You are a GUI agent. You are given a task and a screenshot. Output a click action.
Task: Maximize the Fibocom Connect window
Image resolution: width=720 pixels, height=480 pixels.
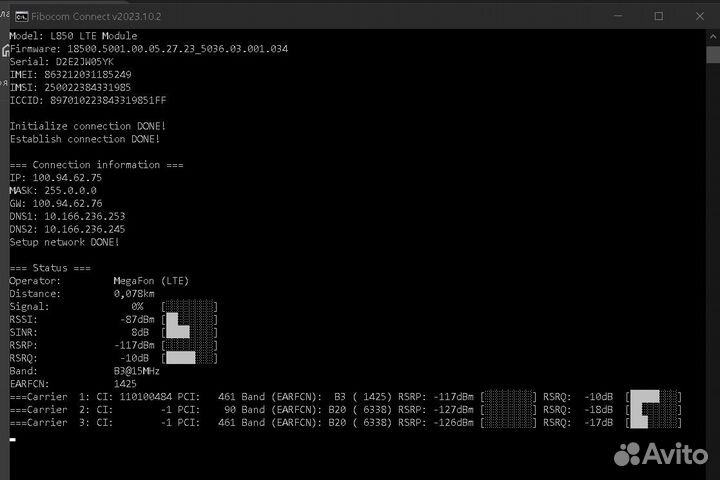pyautogui.click(x=658, y=16)
